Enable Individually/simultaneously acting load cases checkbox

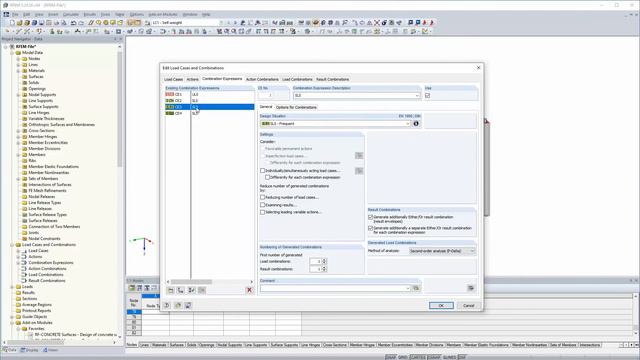pos(262,171)
